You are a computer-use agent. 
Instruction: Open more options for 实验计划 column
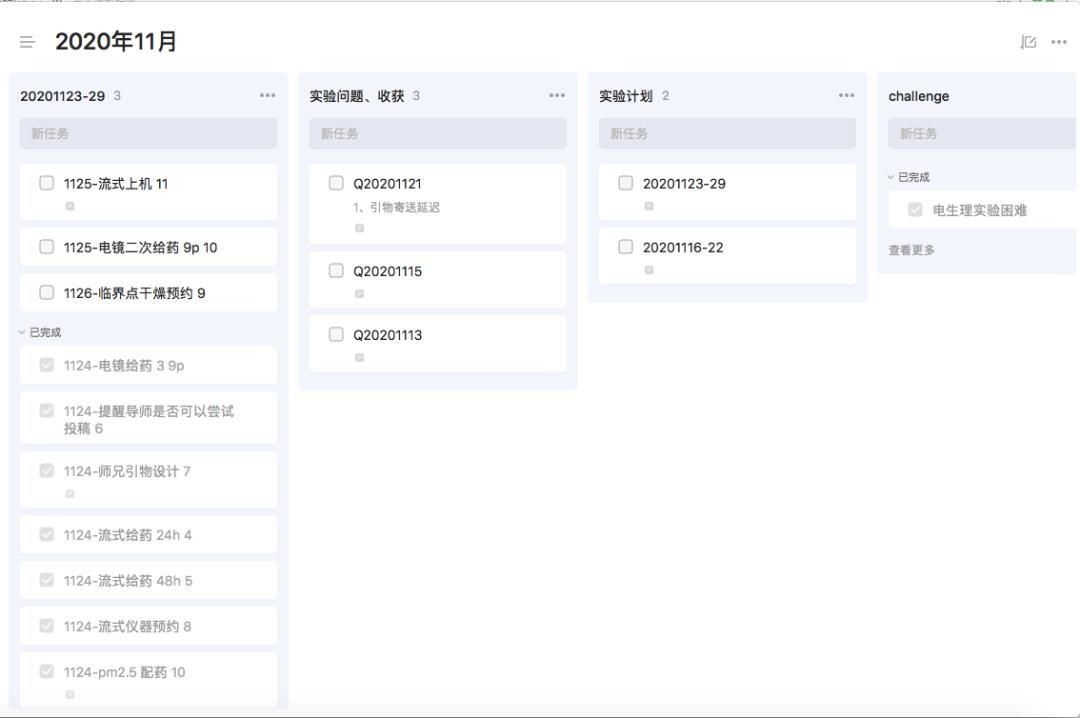(x=846, y=96)
